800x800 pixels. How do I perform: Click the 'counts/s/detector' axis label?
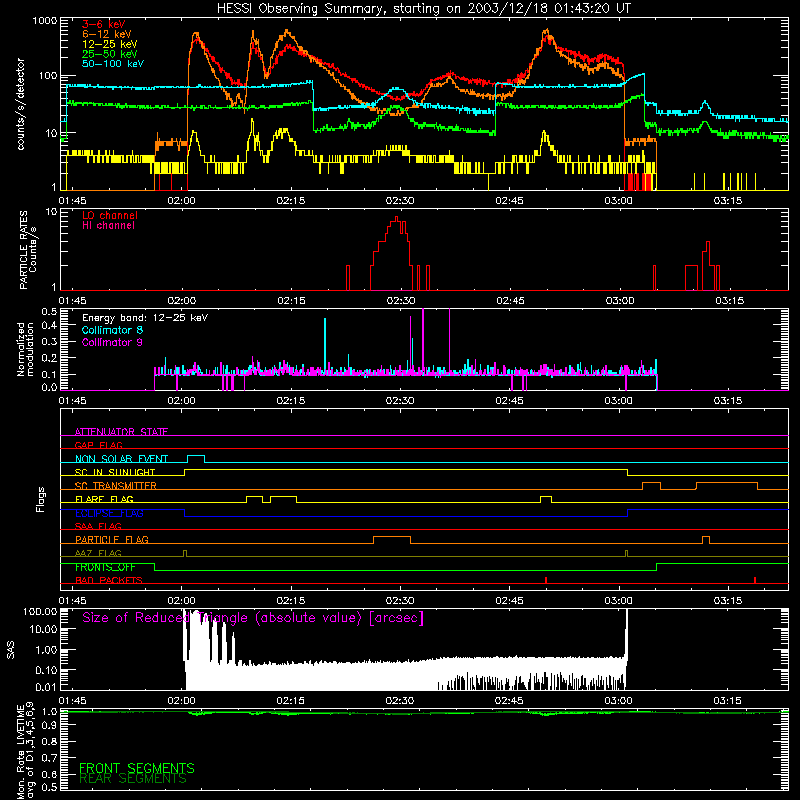click(x=21, y=104)
